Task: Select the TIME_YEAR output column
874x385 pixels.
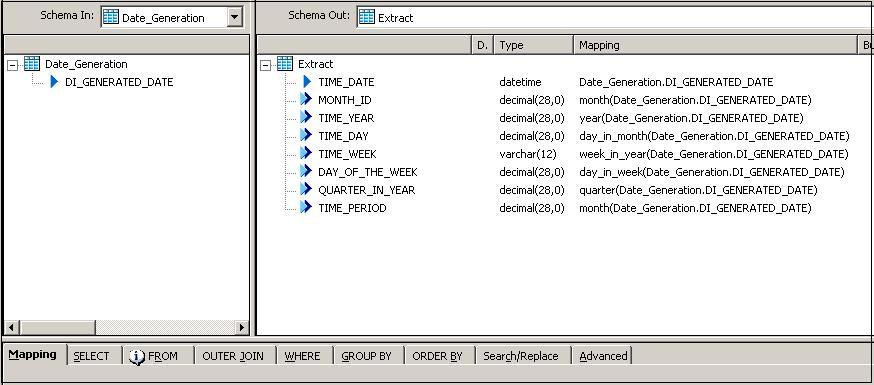Action: tap(346, 118)
